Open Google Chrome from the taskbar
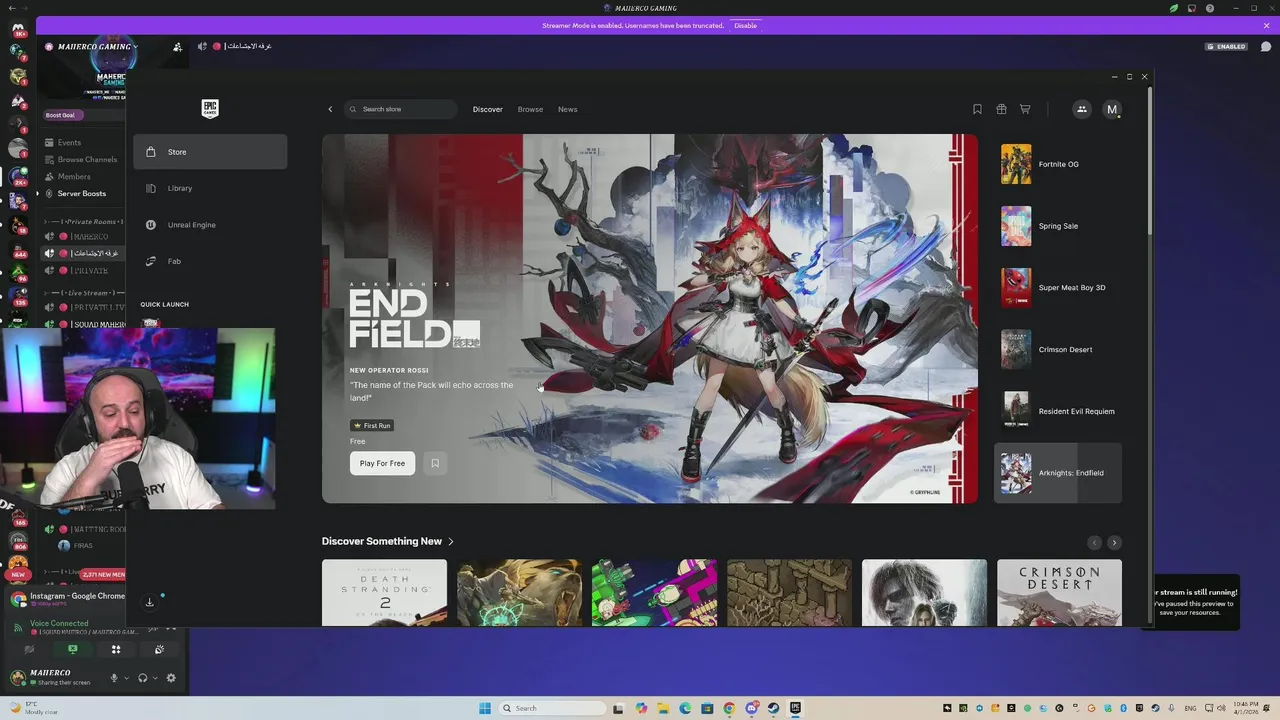This screenshot has width=1280, height=720. coord(729,708)
